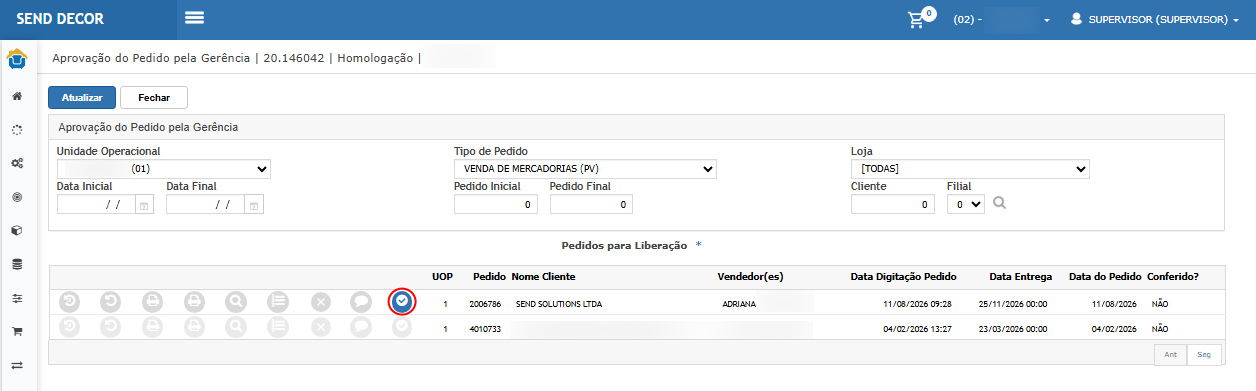Screen dimensions: 1256x391
Task: Click the Data Digitação Pedido header
Action: pyautogui.click(x=903, y=276)
